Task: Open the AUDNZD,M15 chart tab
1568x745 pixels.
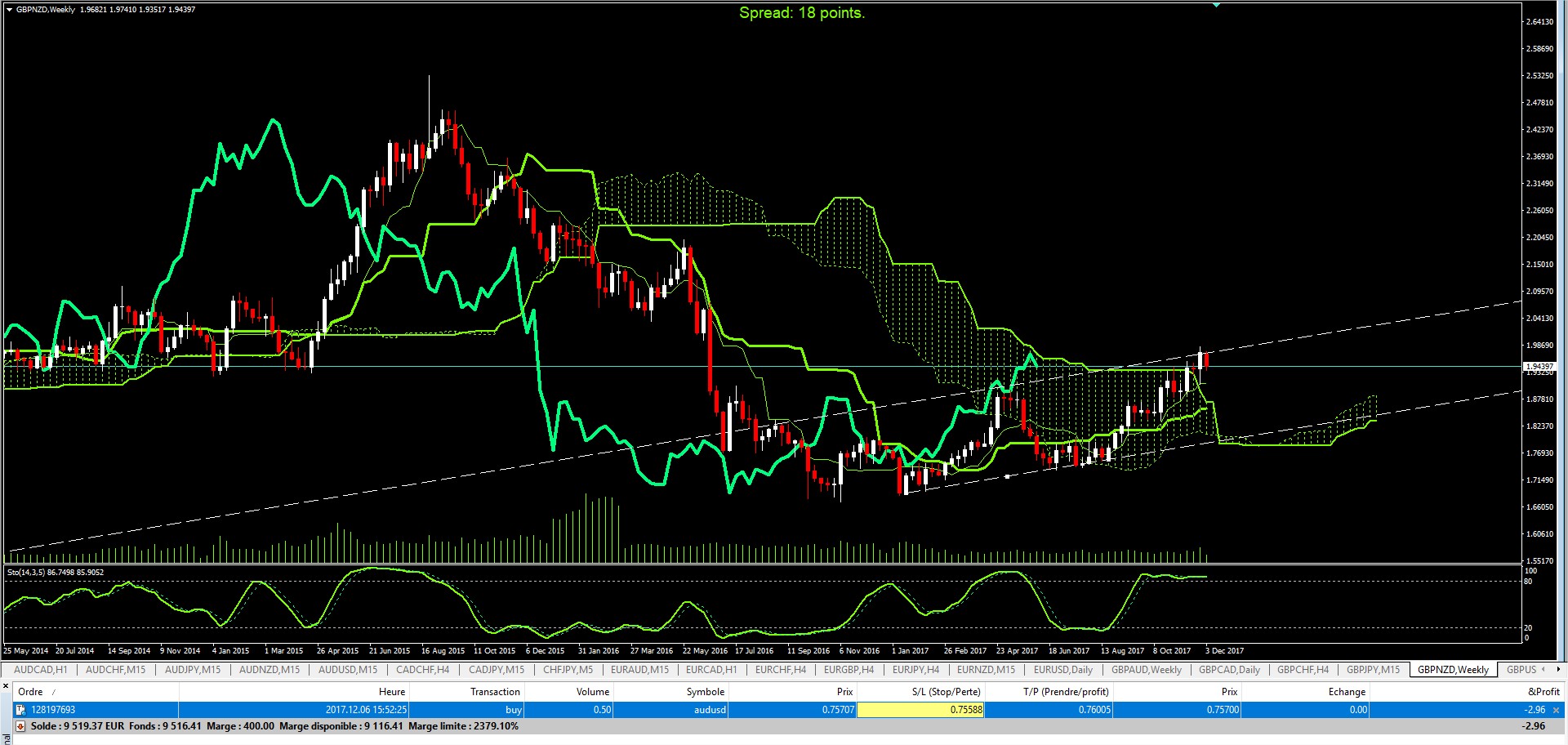Action: 269,670
